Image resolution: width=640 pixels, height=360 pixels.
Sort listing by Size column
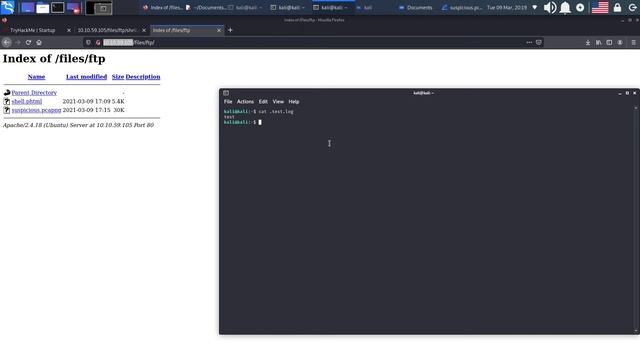118,77
